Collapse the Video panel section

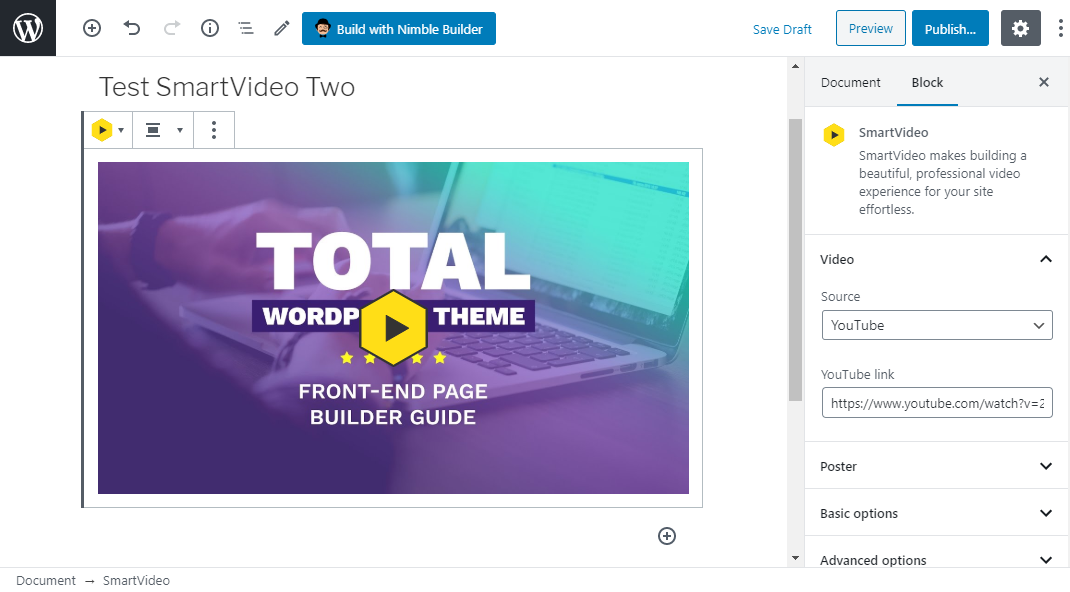click(936, 259)
